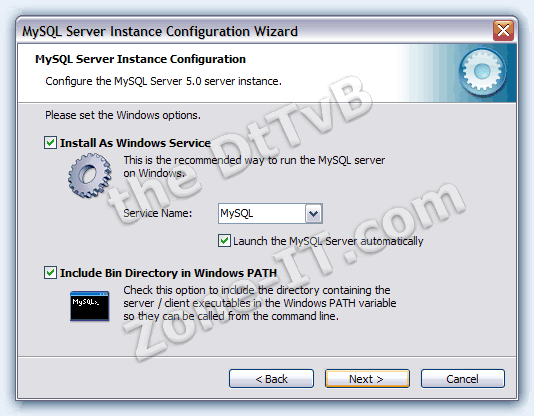Toggle Include Bin Directory in Windows PATH checkbox
Image resolution: width=534 pixels, height=416 pixels.
pyautogui.click(x=50, y=273)
